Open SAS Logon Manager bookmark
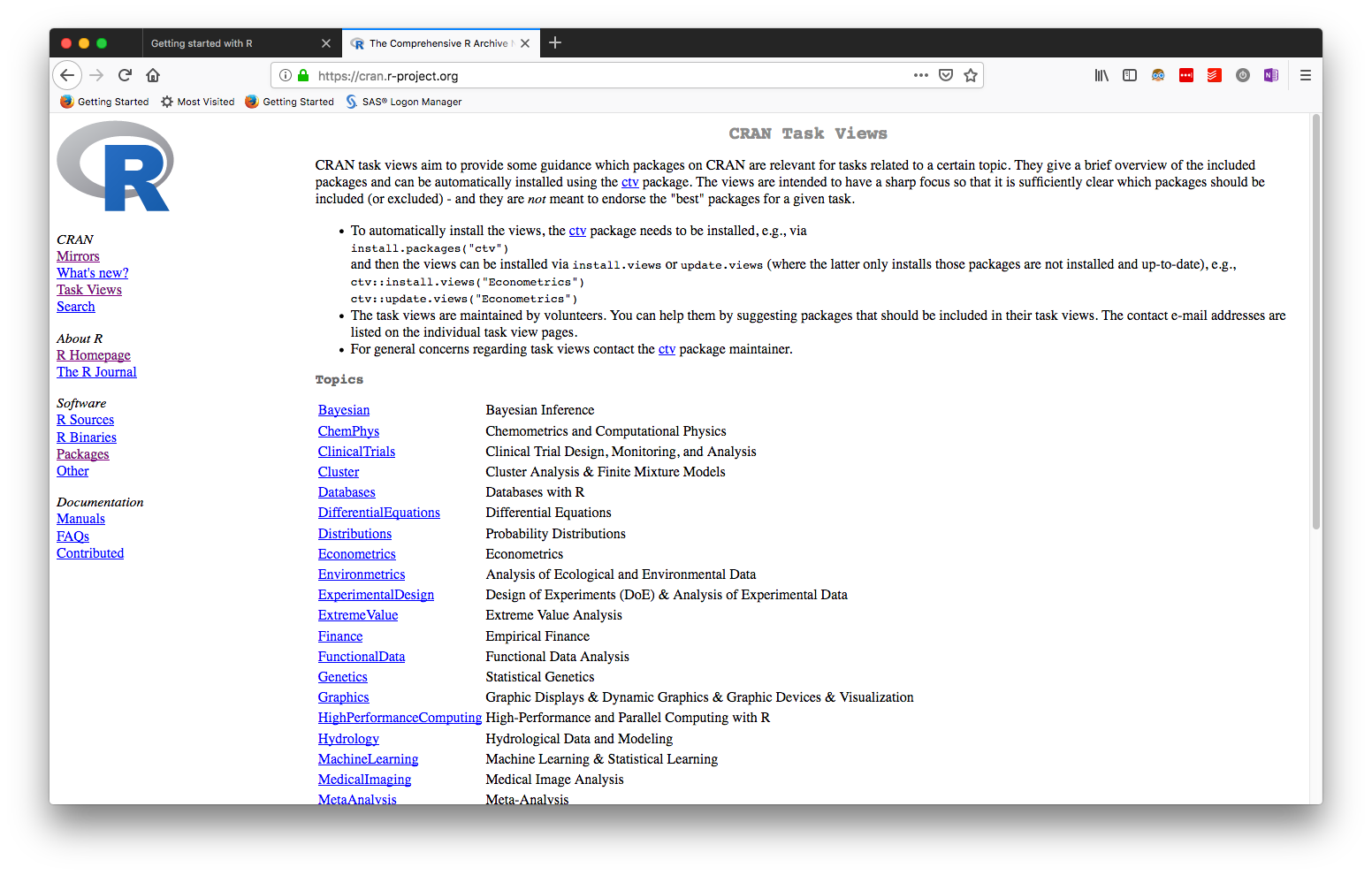The width and height of the screenshot is (1372, 875). [404, 102]
